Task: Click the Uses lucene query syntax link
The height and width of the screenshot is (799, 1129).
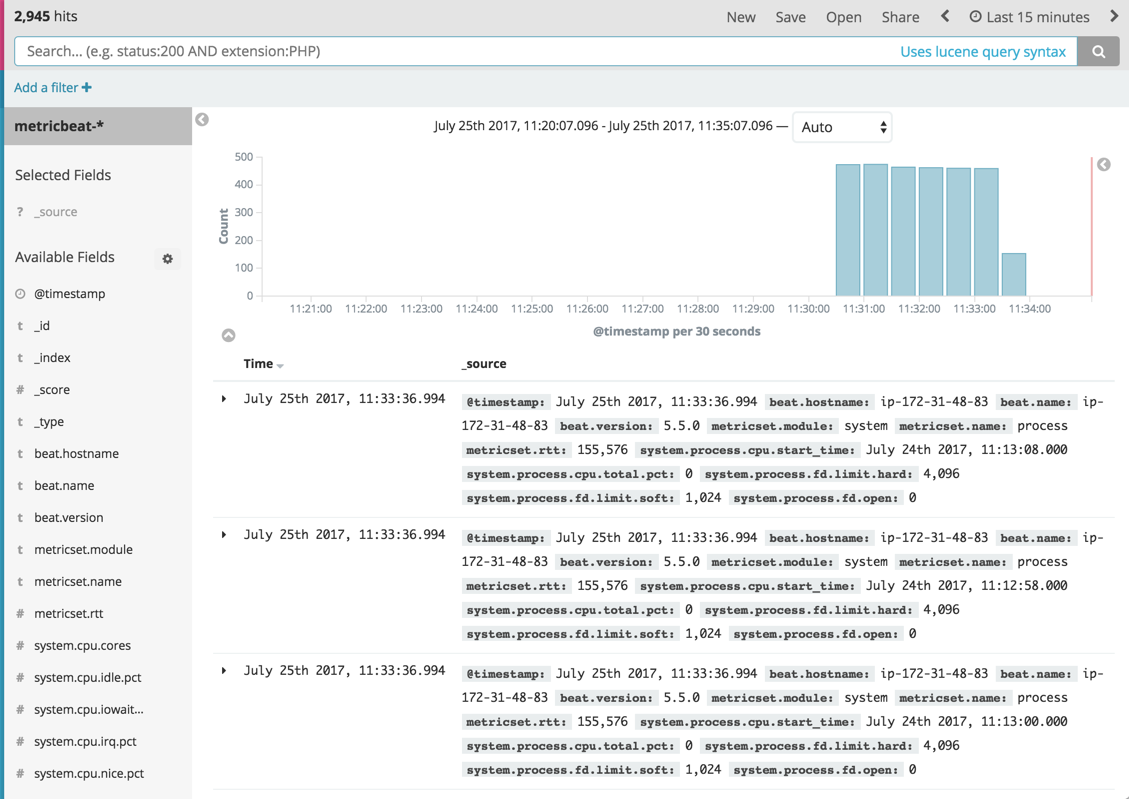Action: [983, 52]
